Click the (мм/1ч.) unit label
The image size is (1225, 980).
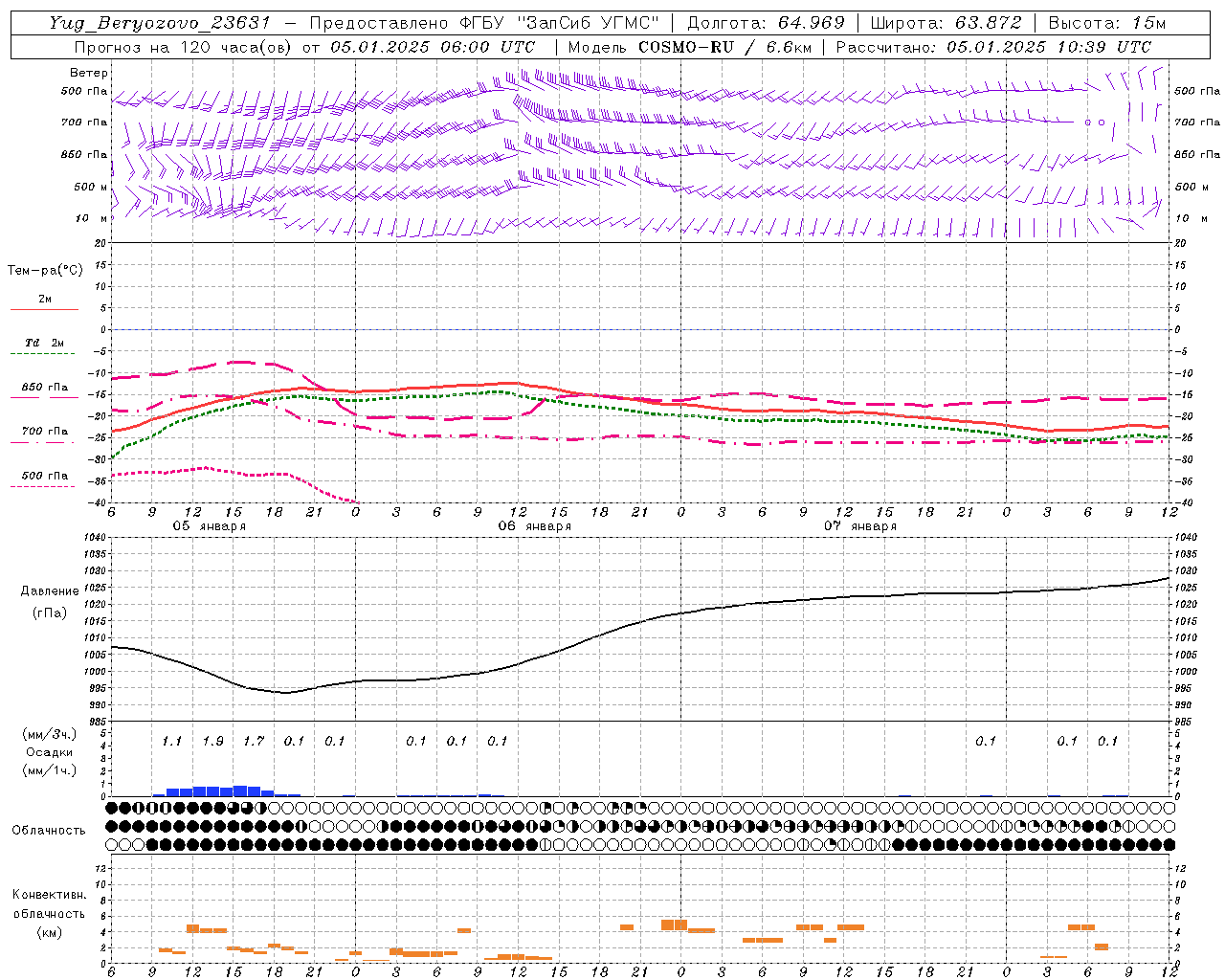tap(49, 770)
